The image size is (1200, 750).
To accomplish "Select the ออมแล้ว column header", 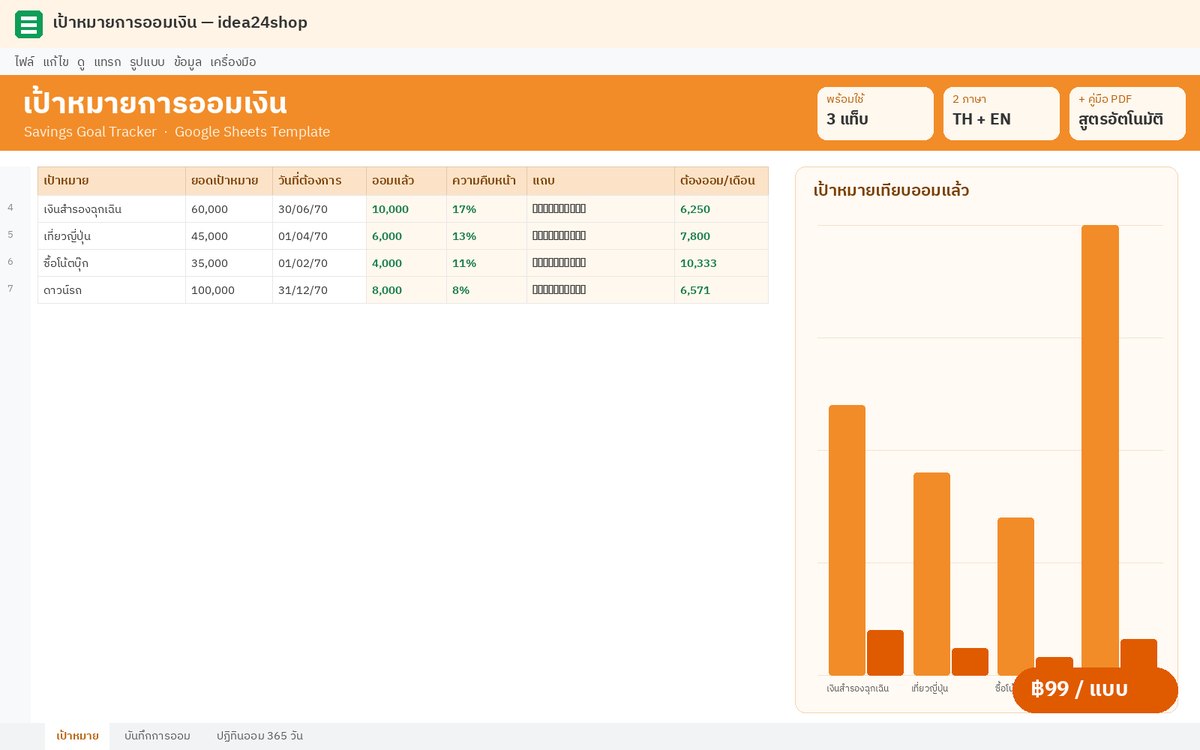I will click(x=406, y=181).
